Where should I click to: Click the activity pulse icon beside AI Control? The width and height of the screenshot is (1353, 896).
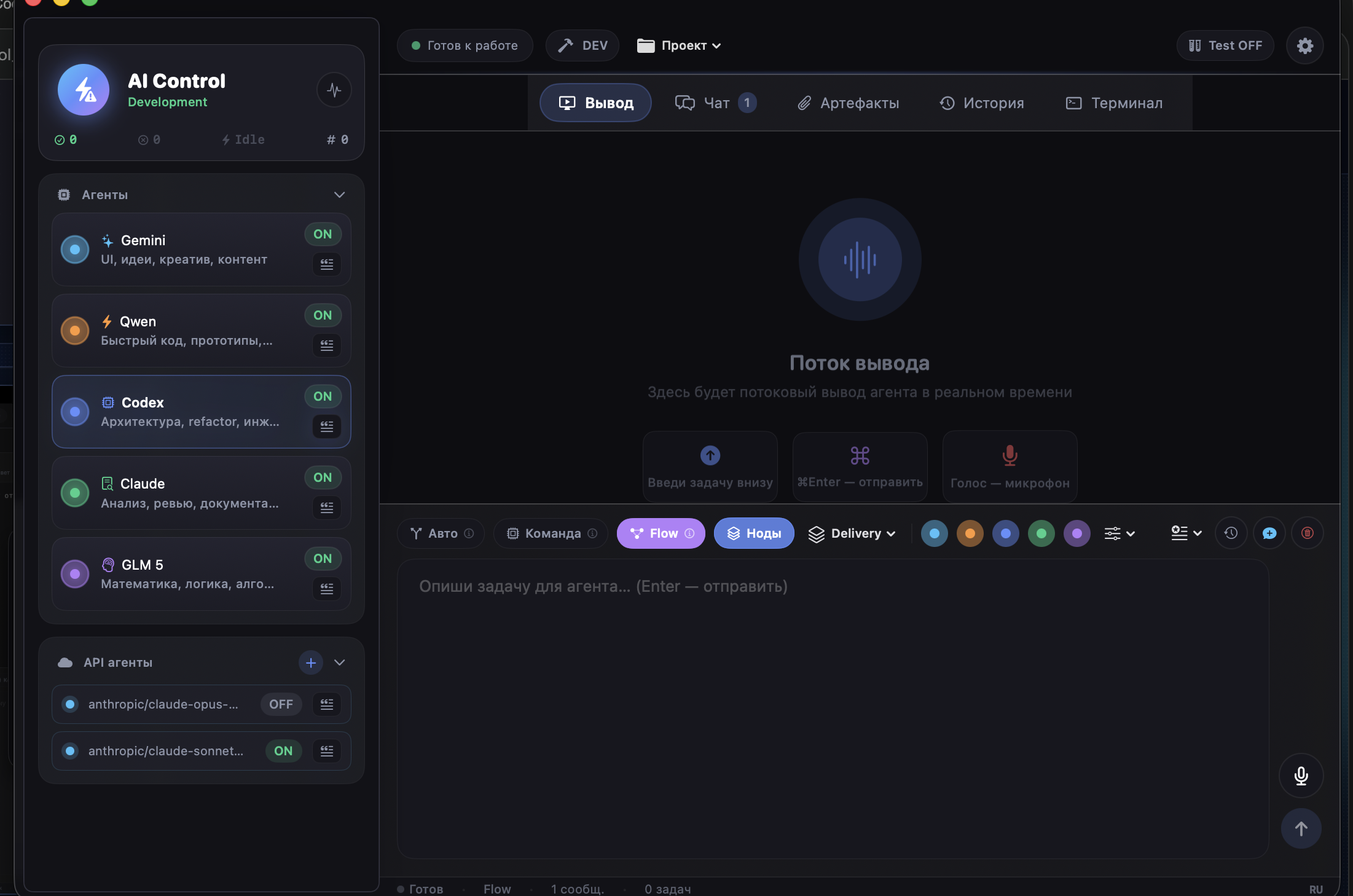[x=334, y=90]
